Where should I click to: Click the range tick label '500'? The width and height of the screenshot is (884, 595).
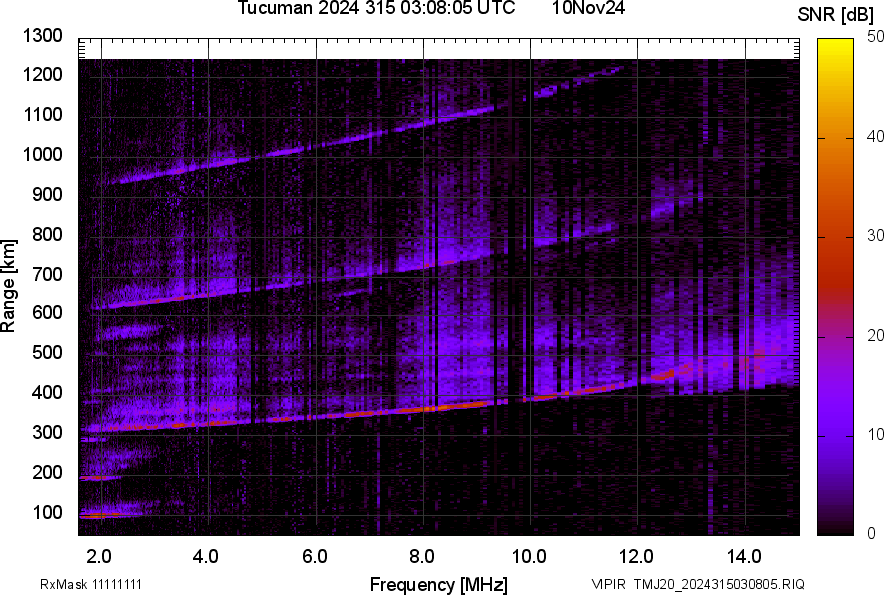coord(47,352)
